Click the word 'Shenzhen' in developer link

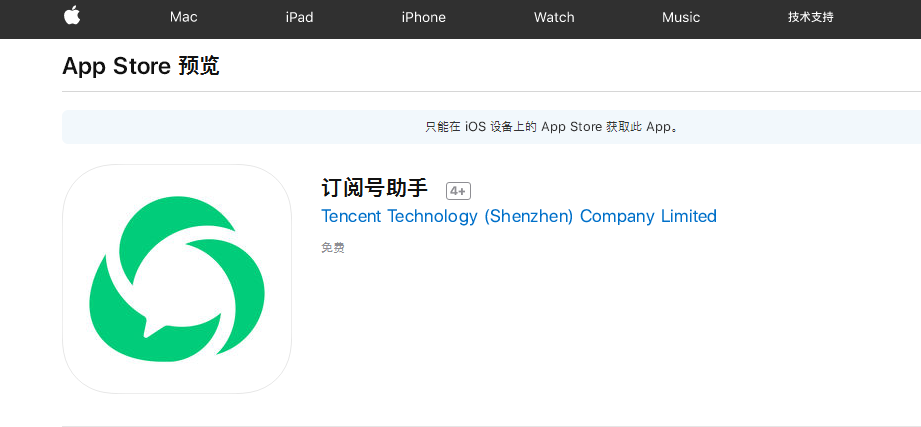tap(529, 216)
